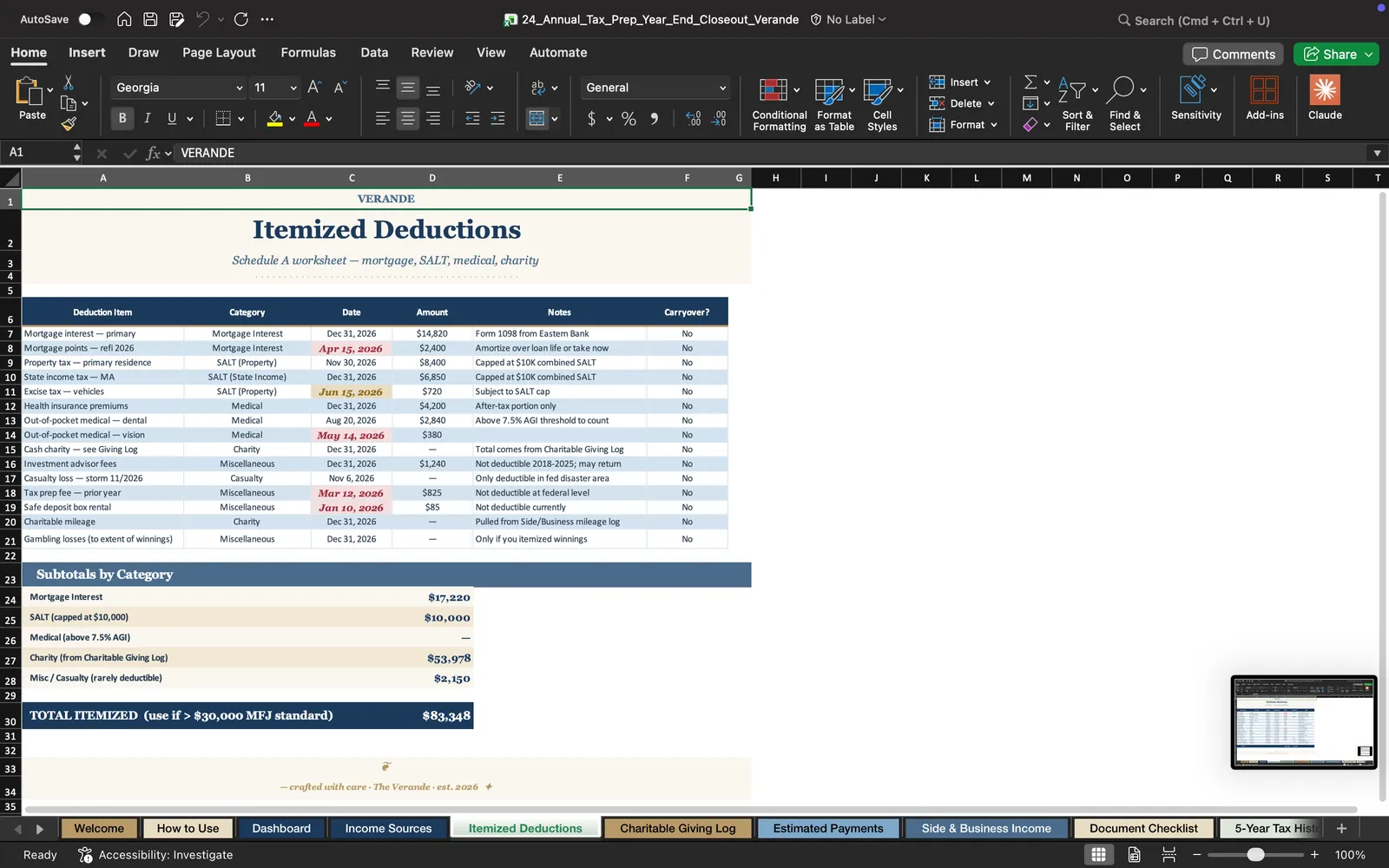Align text to the right
1389x868 pixels.
tap(433, 118)
